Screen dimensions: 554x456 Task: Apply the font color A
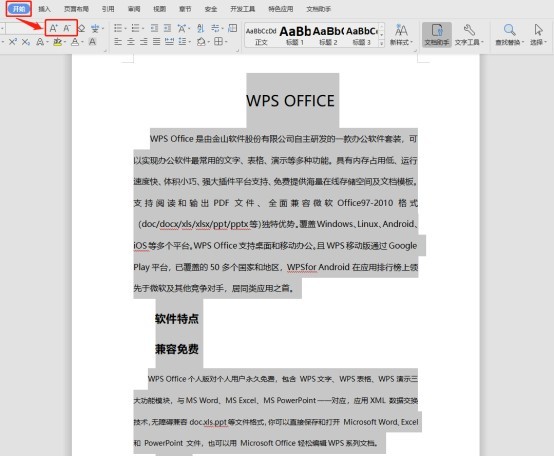click(75, 42)
